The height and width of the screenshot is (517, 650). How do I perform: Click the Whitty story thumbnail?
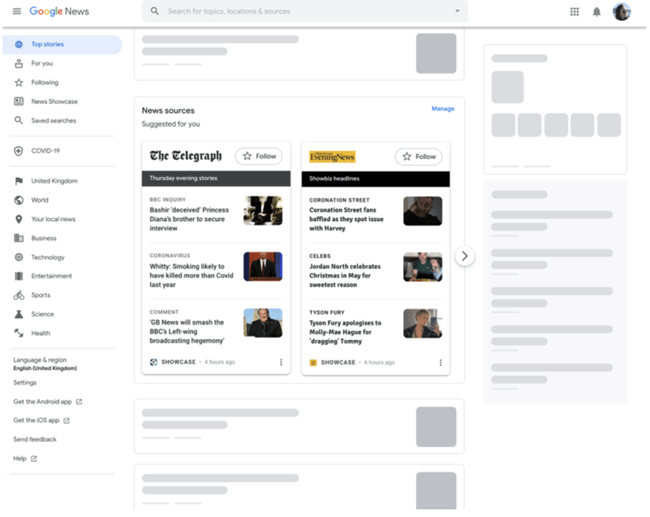pyautogui.click(x=263, y=267)
